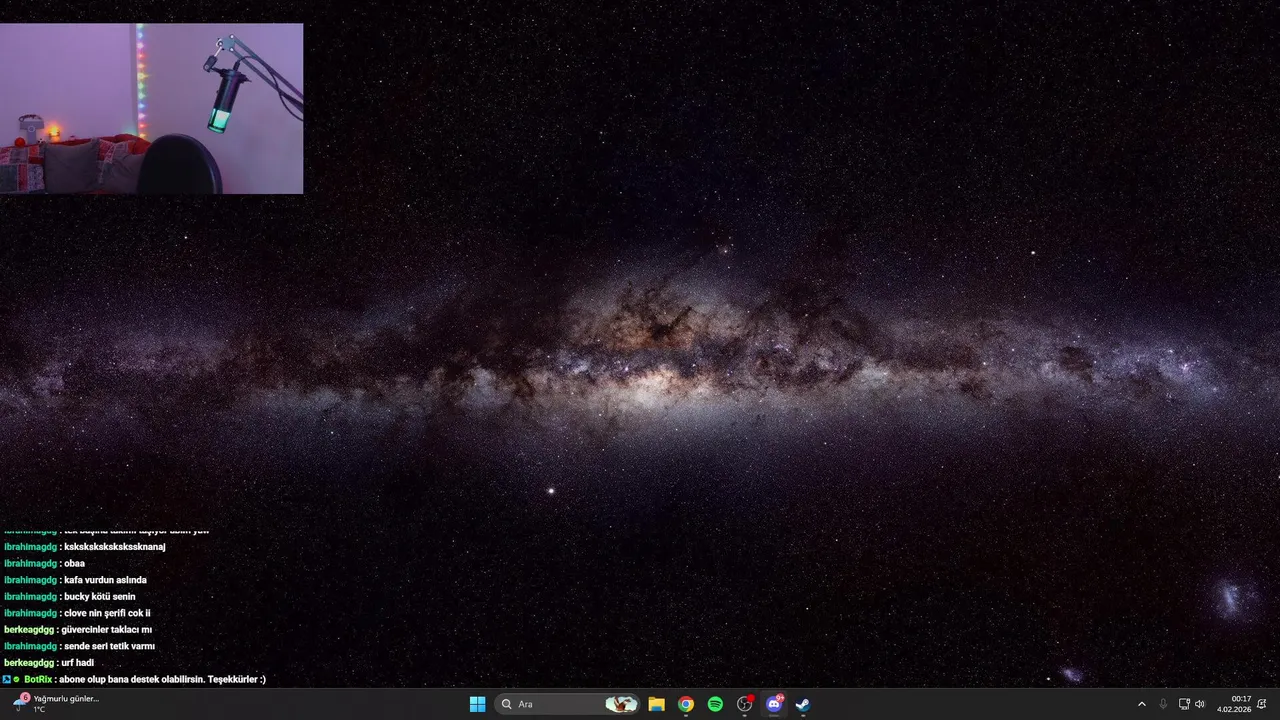
Task: Open the weather widget showing 1°C
Action: [x=58, y=704]
